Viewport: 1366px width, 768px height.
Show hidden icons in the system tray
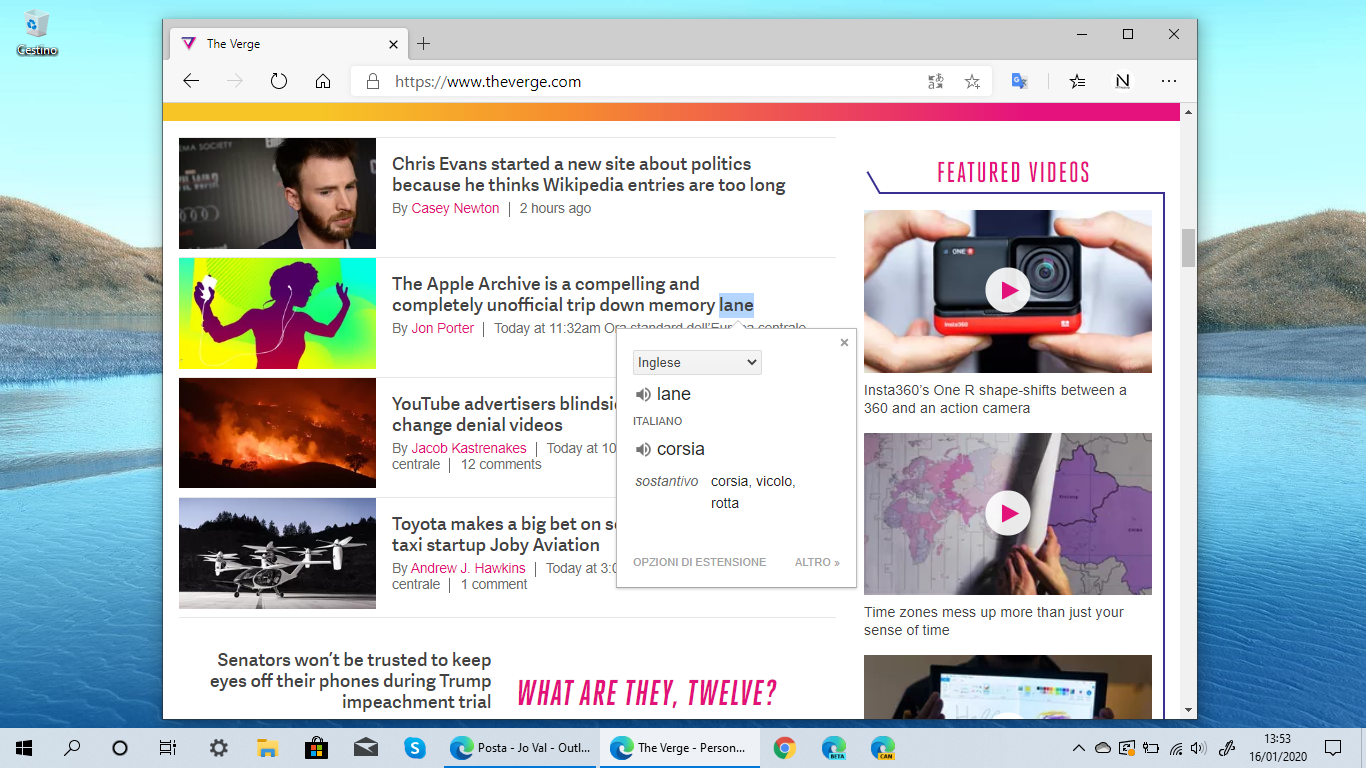pyautogui.click(x=1078, y=747)
